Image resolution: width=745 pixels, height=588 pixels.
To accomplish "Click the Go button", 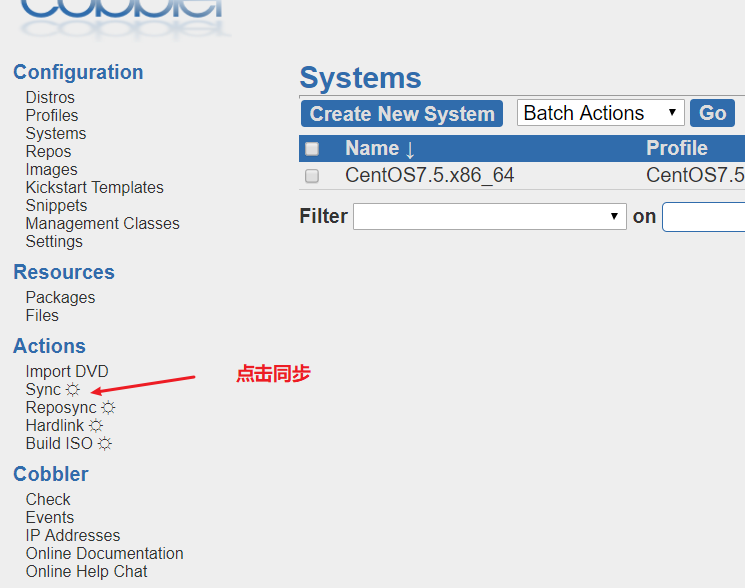I will pos(712,113).
